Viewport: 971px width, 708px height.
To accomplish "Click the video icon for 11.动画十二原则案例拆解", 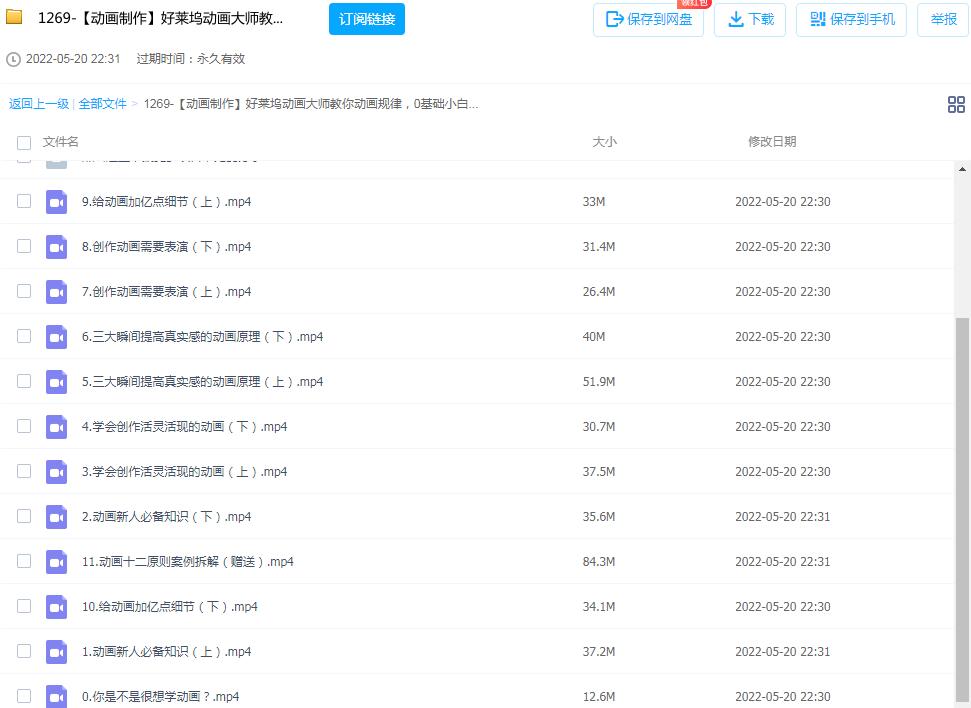I will point(56,562).
